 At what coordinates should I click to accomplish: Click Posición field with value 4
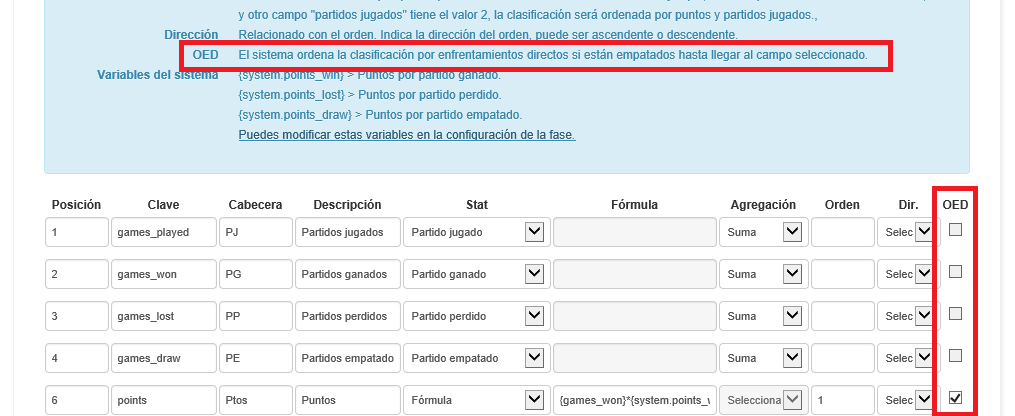click(x=76, y=358)
